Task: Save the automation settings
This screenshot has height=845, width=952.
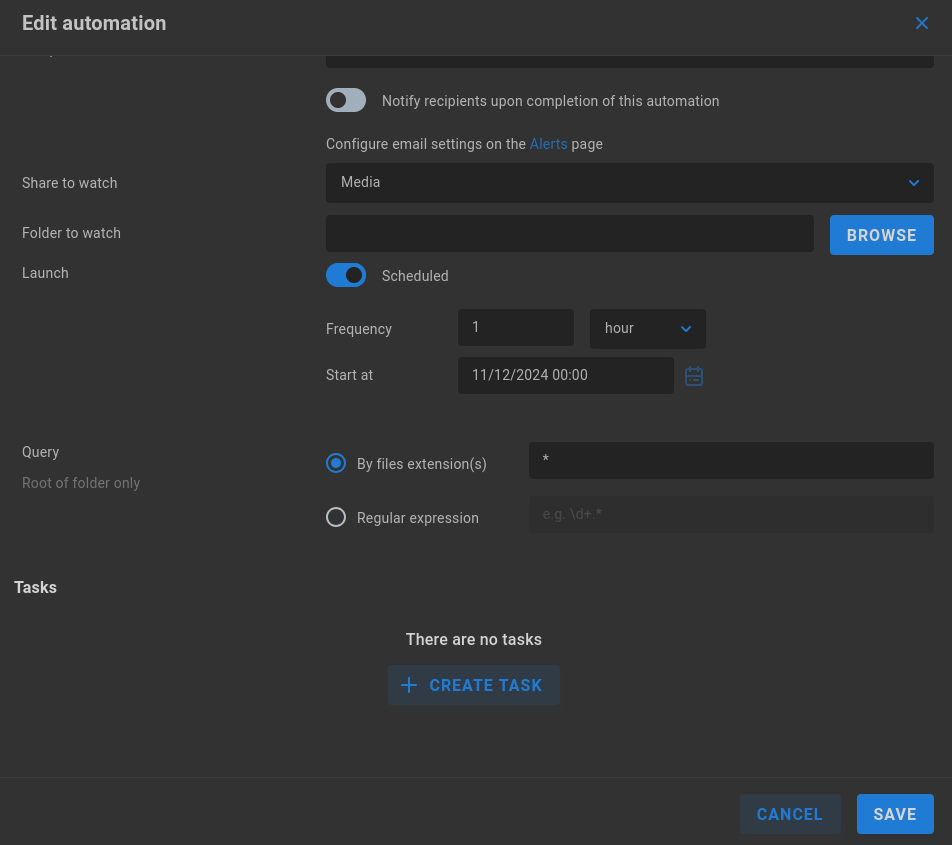Action: click(x=895, y=814)
